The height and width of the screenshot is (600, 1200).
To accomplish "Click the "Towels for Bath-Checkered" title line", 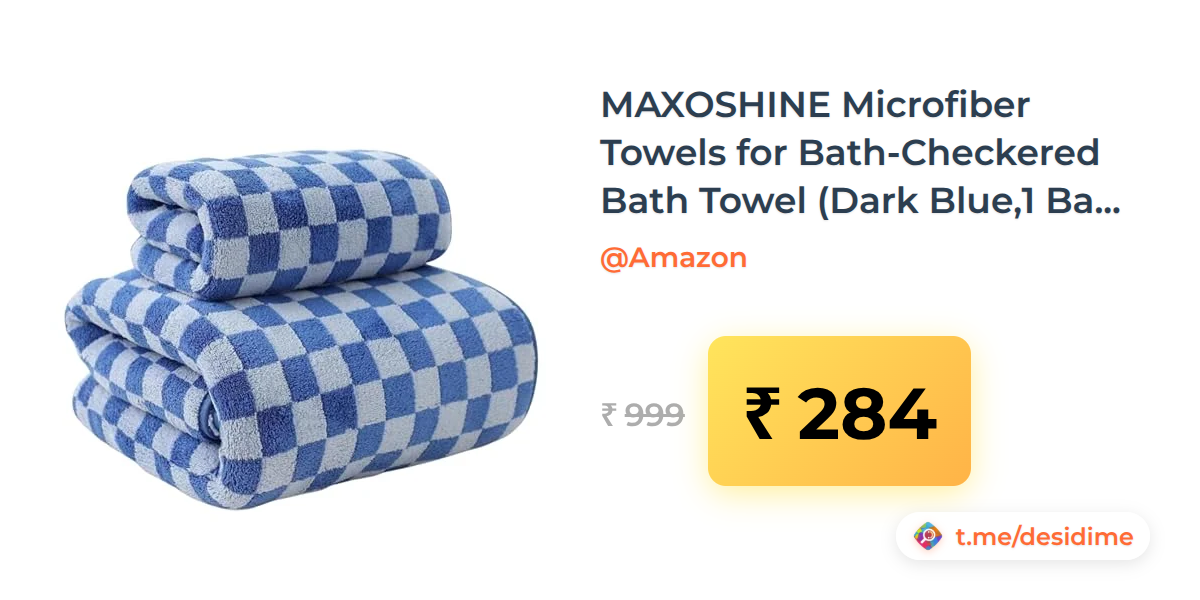I will click(x=850, y=153).
